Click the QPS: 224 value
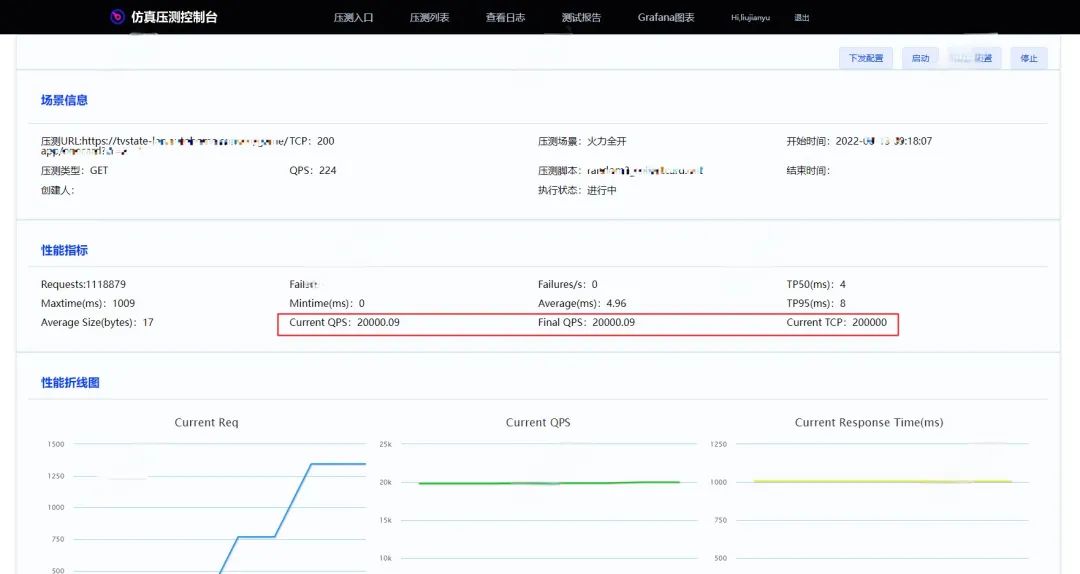Viewport: 1080px width, 574px height. [313, 170]
